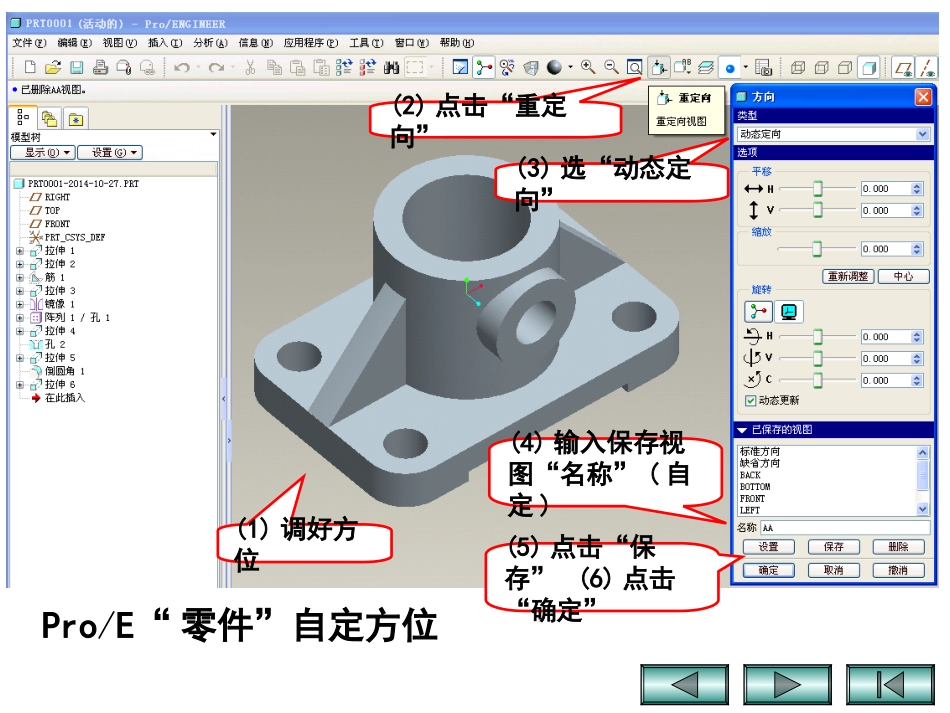Expand the 拉伸 2 tree node

point(20,264)
